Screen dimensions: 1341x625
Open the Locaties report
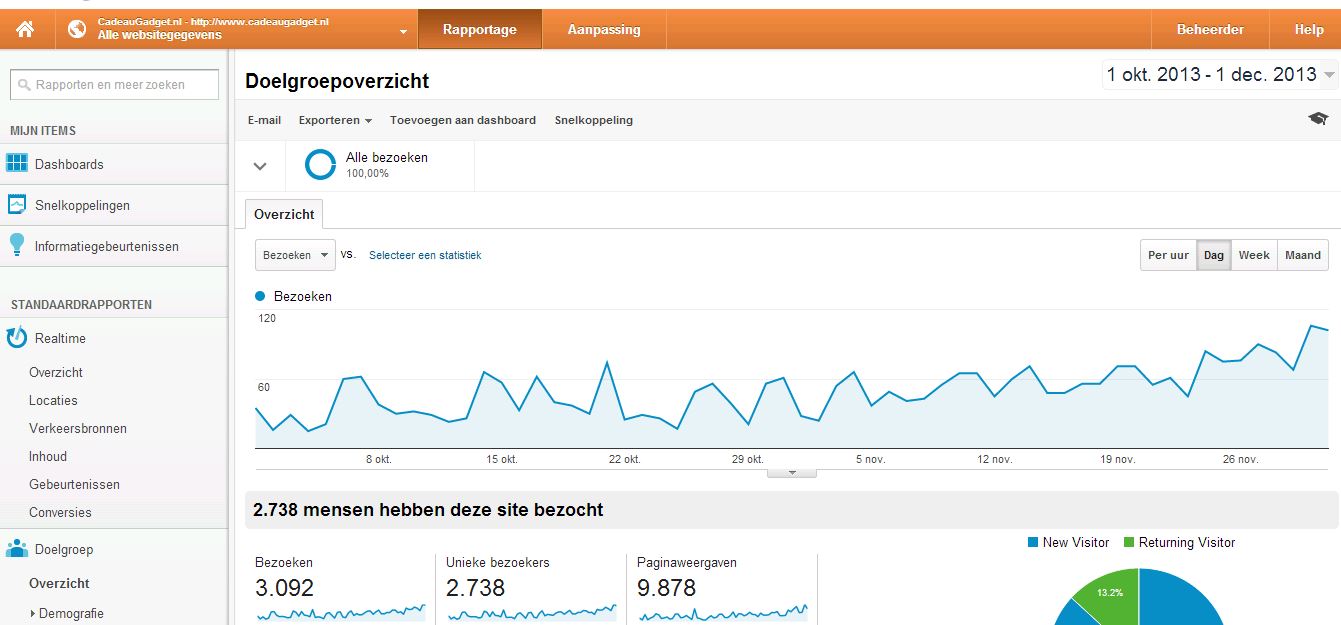click(53, 400)
